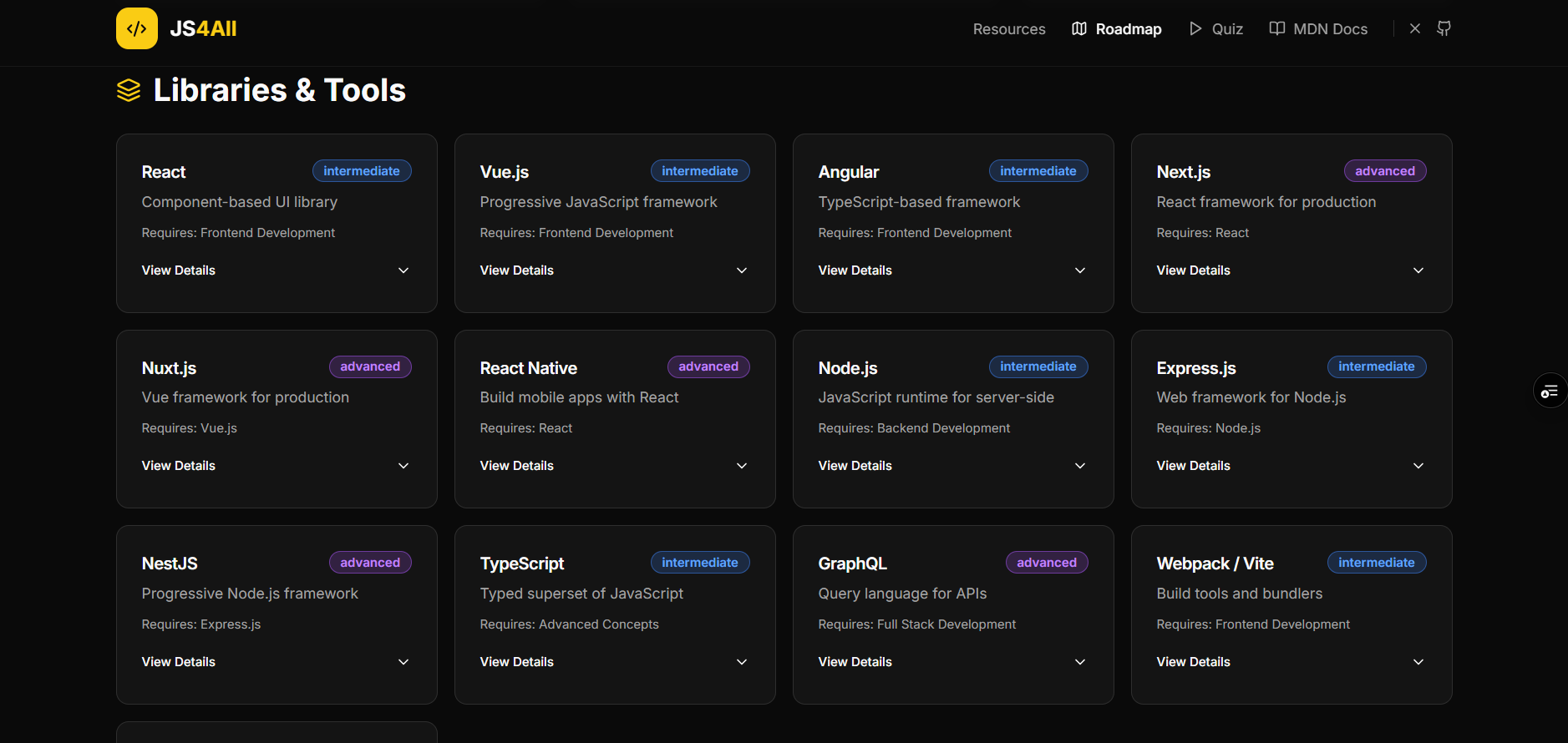Expand View Details chevron on the React card

[403, 270]
